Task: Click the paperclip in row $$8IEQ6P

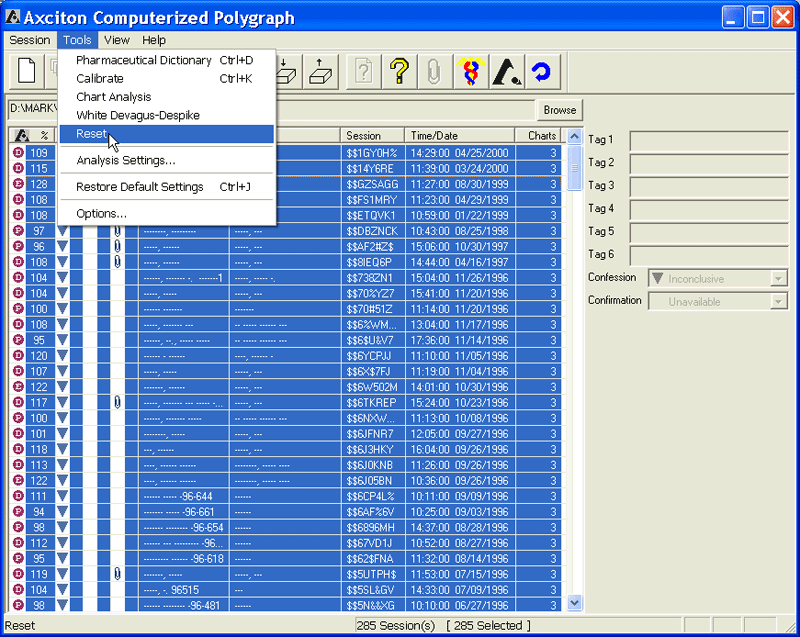Action: tap(117, 262)
